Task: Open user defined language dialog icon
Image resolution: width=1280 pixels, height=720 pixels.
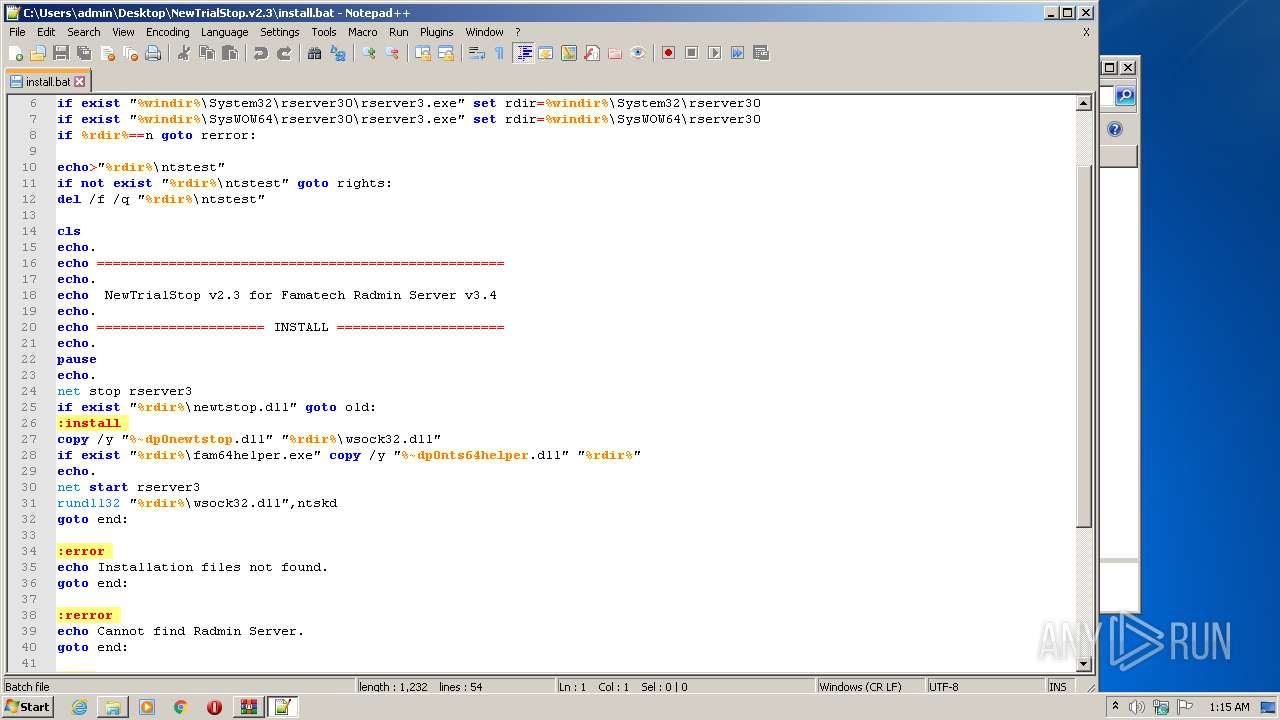Action: 546,53
